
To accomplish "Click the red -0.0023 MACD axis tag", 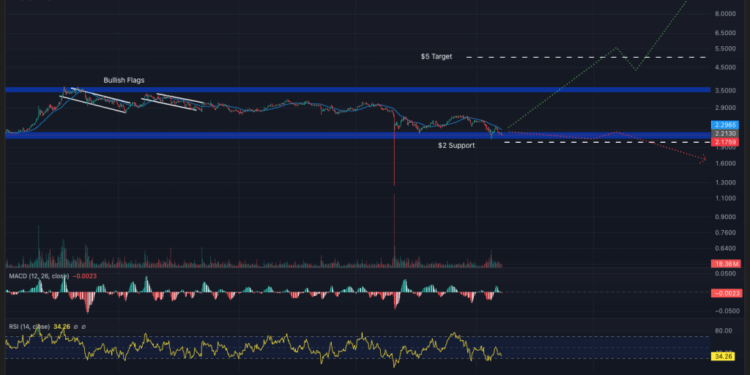I will (x=726, y=293).
